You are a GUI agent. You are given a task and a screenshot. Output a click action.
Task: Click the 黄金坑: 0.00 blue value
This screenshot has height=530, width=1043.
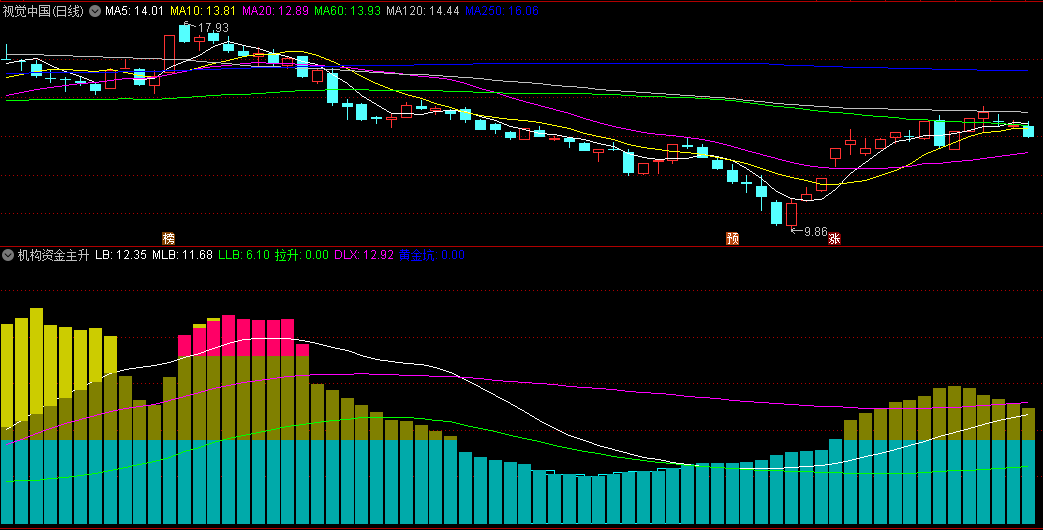pos(432,255)
